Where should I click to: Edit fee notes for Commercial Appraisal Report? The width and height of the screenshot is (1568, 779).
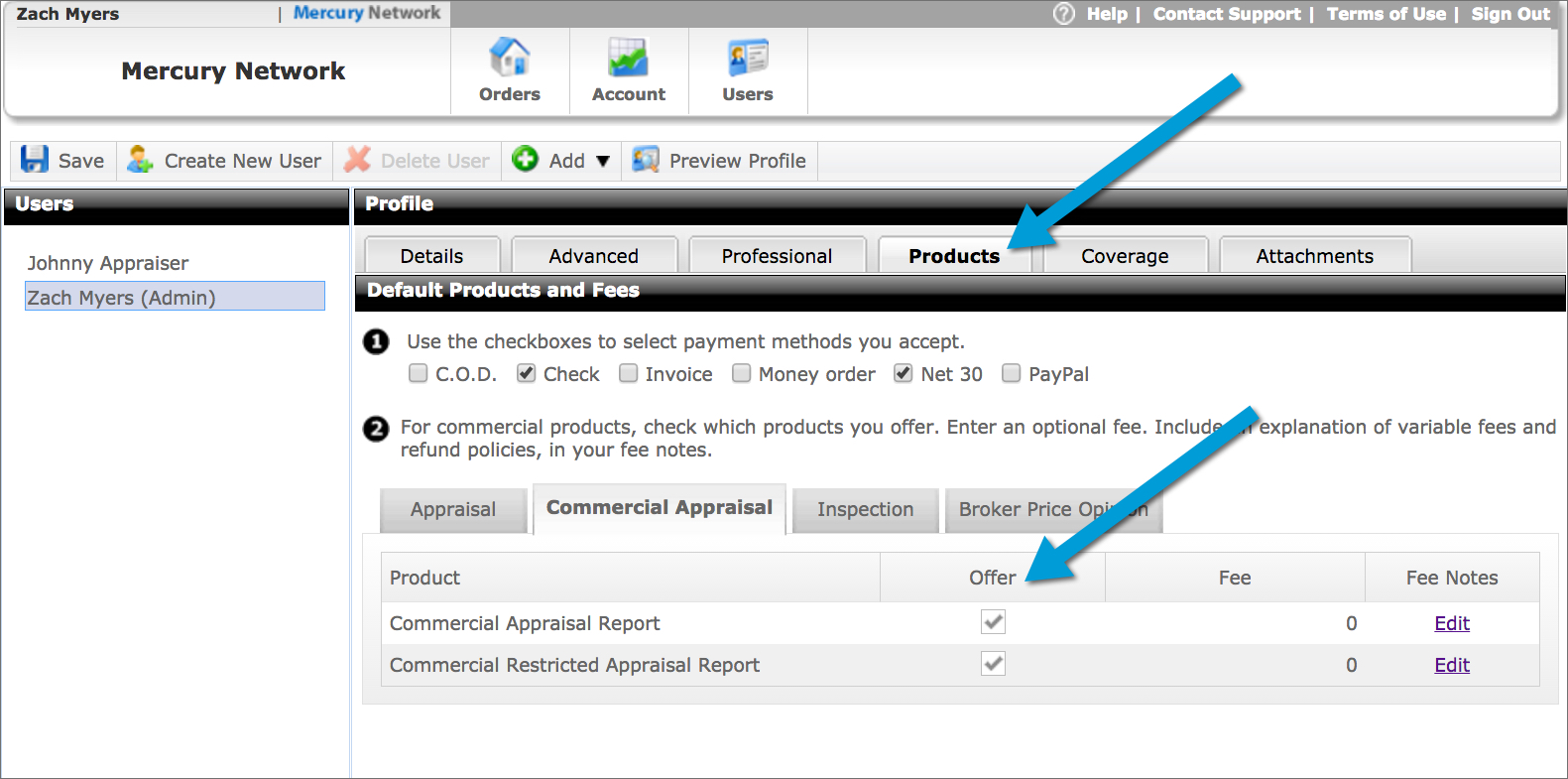(x=1452, y=623)
